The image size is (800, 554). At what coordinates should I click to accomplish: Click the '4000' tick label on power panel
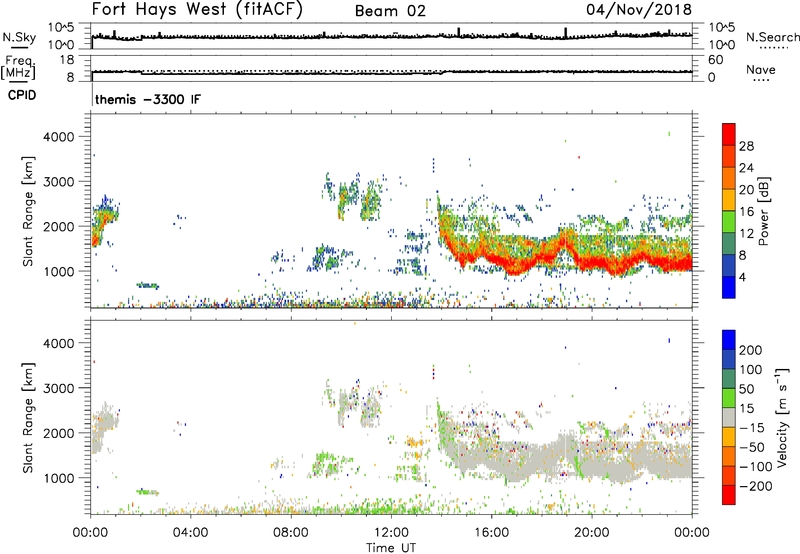(59, 137)
